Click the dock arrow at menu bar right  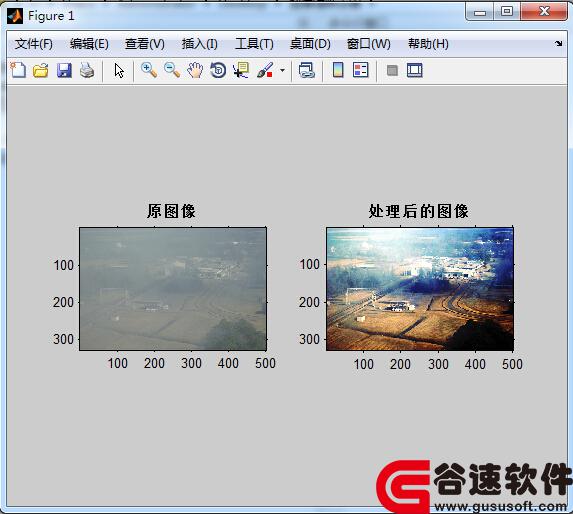(x=558, y=44)
